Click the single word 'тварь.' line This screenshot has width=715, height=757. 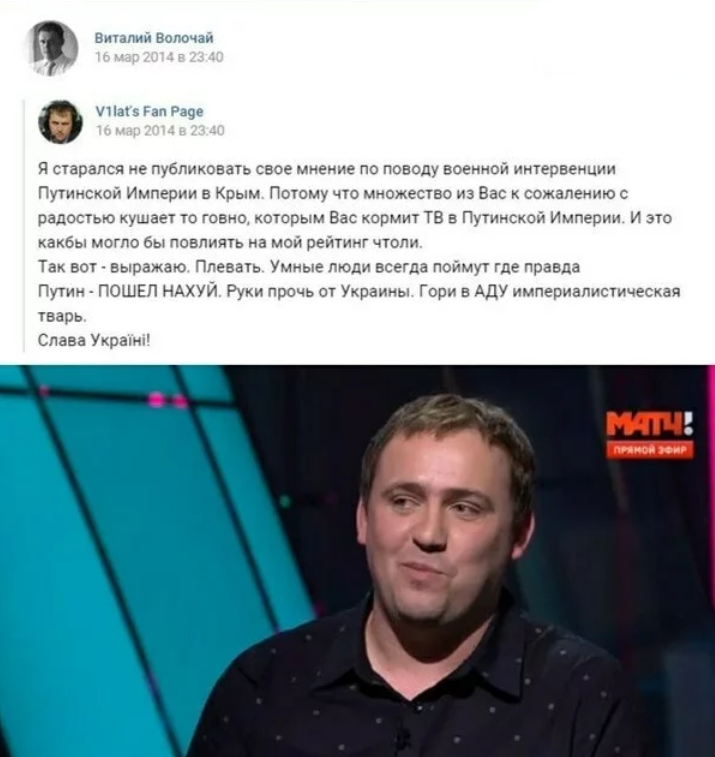[62, 316]
